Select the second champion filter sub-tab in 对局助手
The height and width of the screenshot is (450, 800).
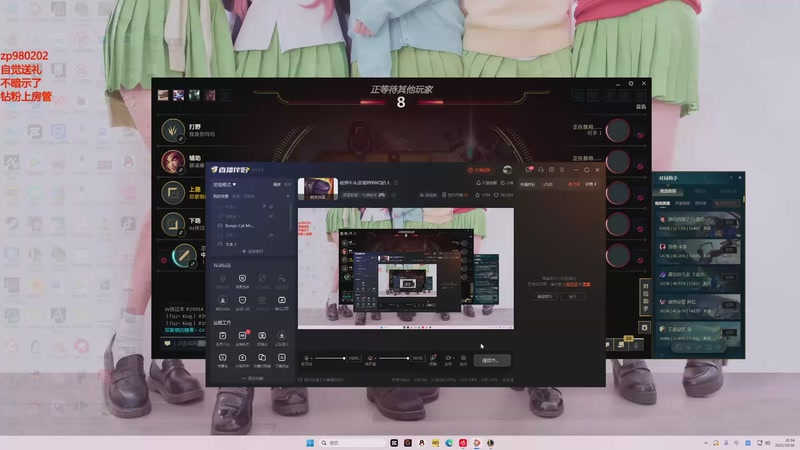tap(682, 203)
